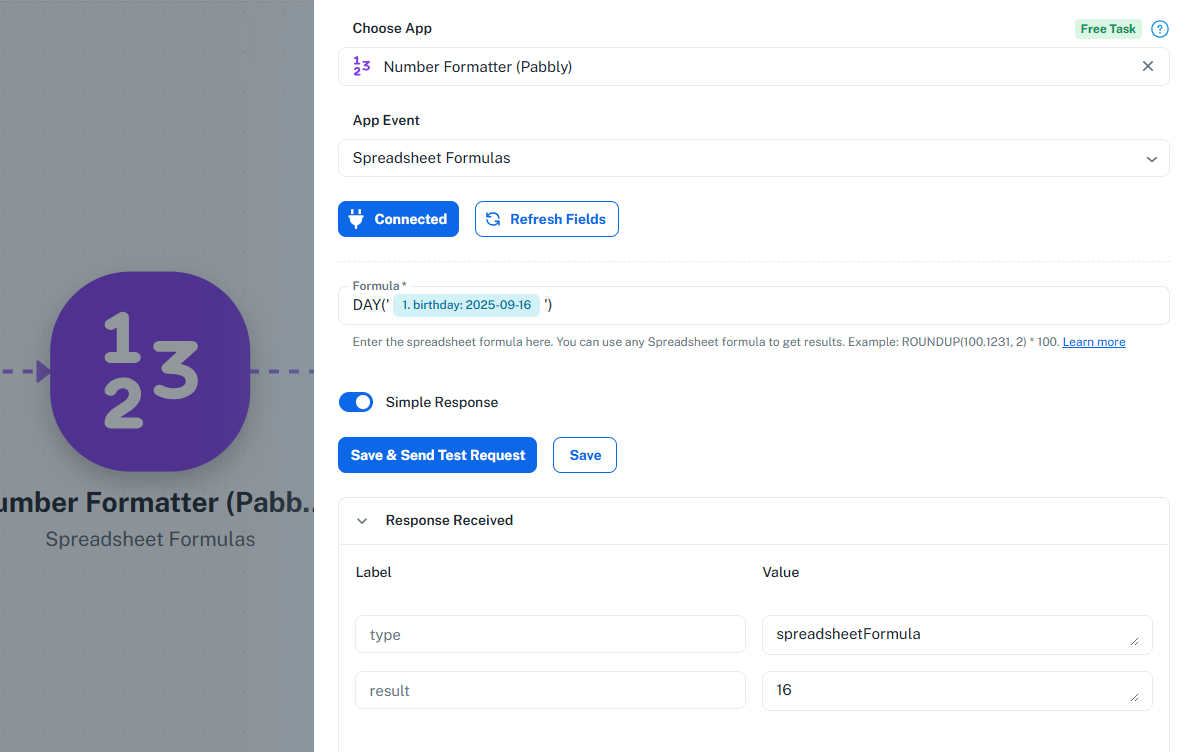The width and height of the screenshot is (1184, 752).
Task: Click the Save button
Action: [584, 455]
